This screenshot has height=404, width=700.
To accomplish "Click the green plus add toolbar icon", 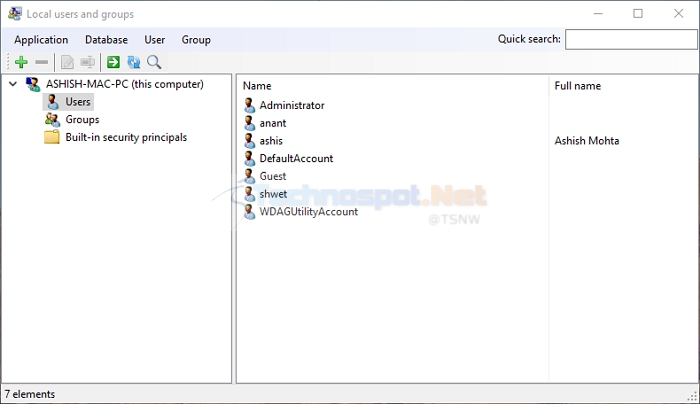I will (x=21, y=62).
